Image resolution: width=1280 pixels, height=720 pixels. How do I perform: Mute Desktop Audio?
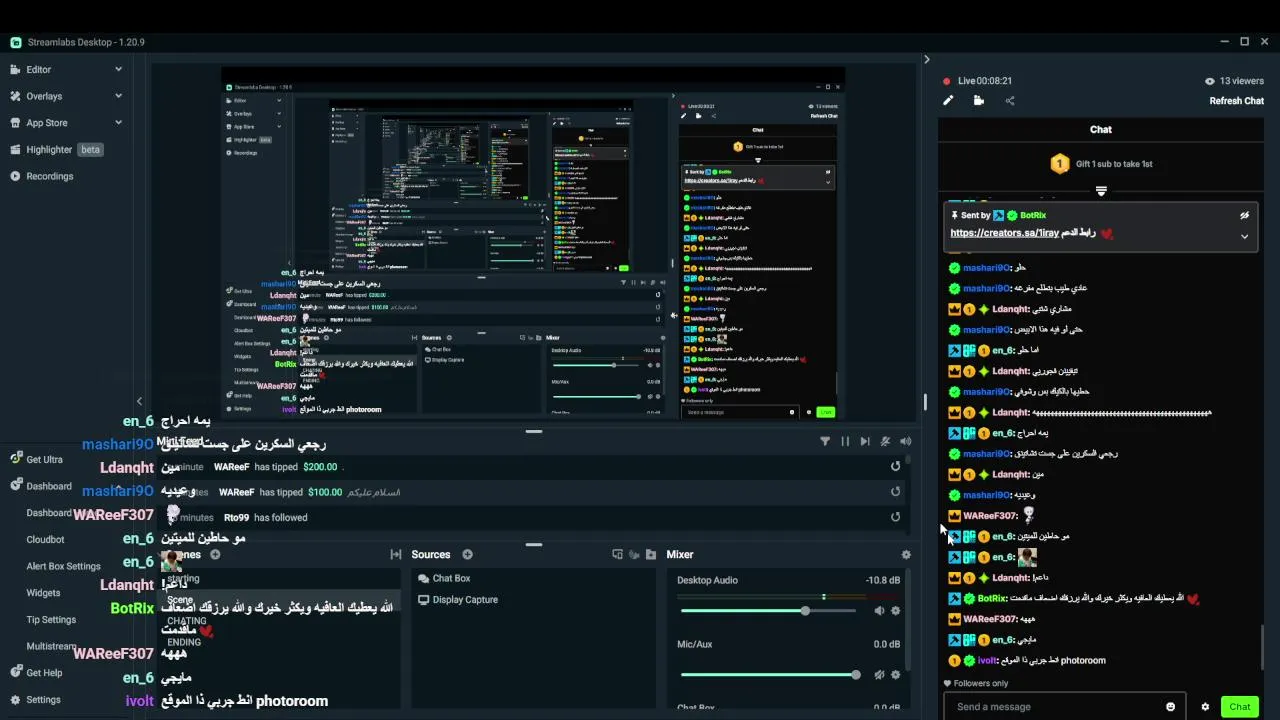click(879, 610)
